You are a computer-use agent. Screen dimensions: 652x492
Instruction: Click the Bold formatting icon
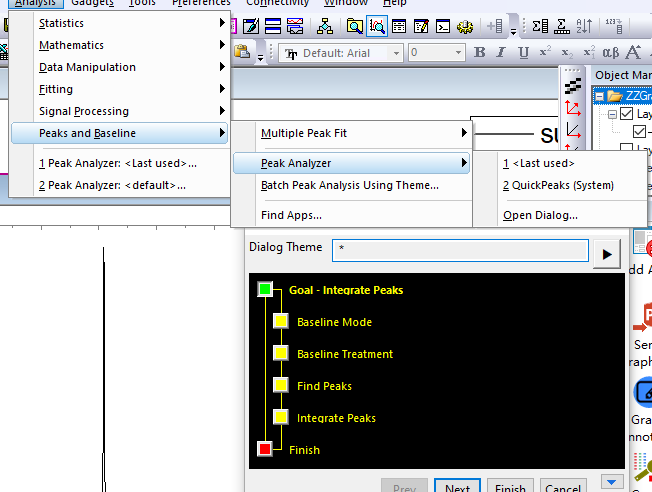tap(479, 53)
